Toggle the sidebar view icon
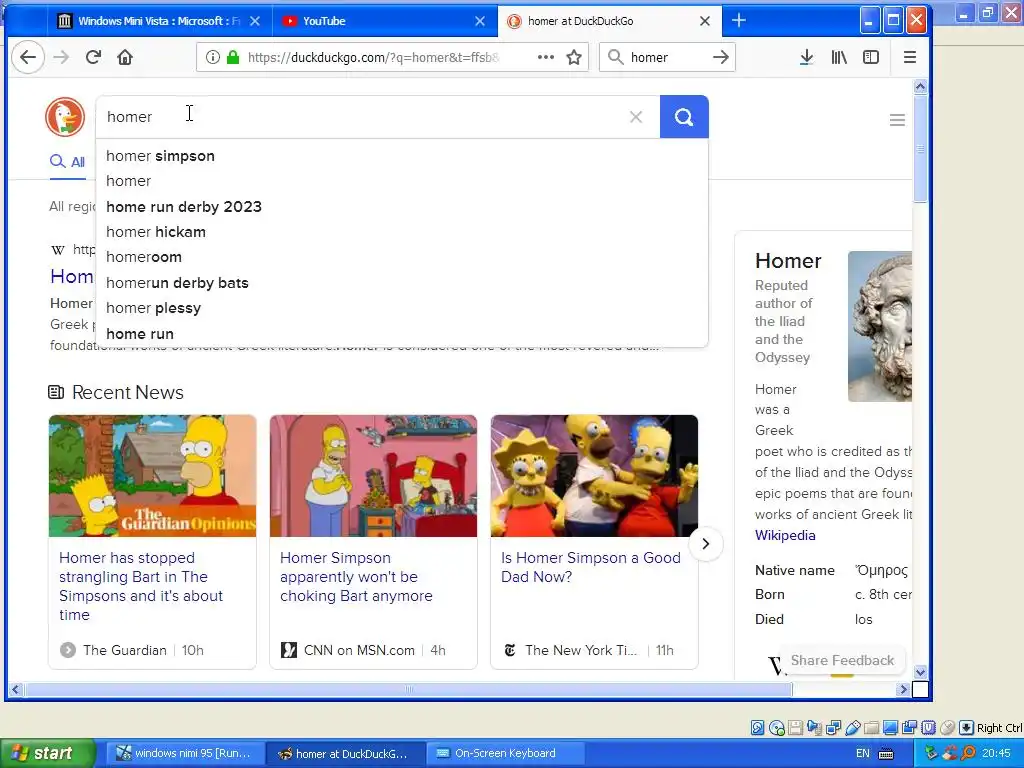1024x768 pixels. coord(871,57)
